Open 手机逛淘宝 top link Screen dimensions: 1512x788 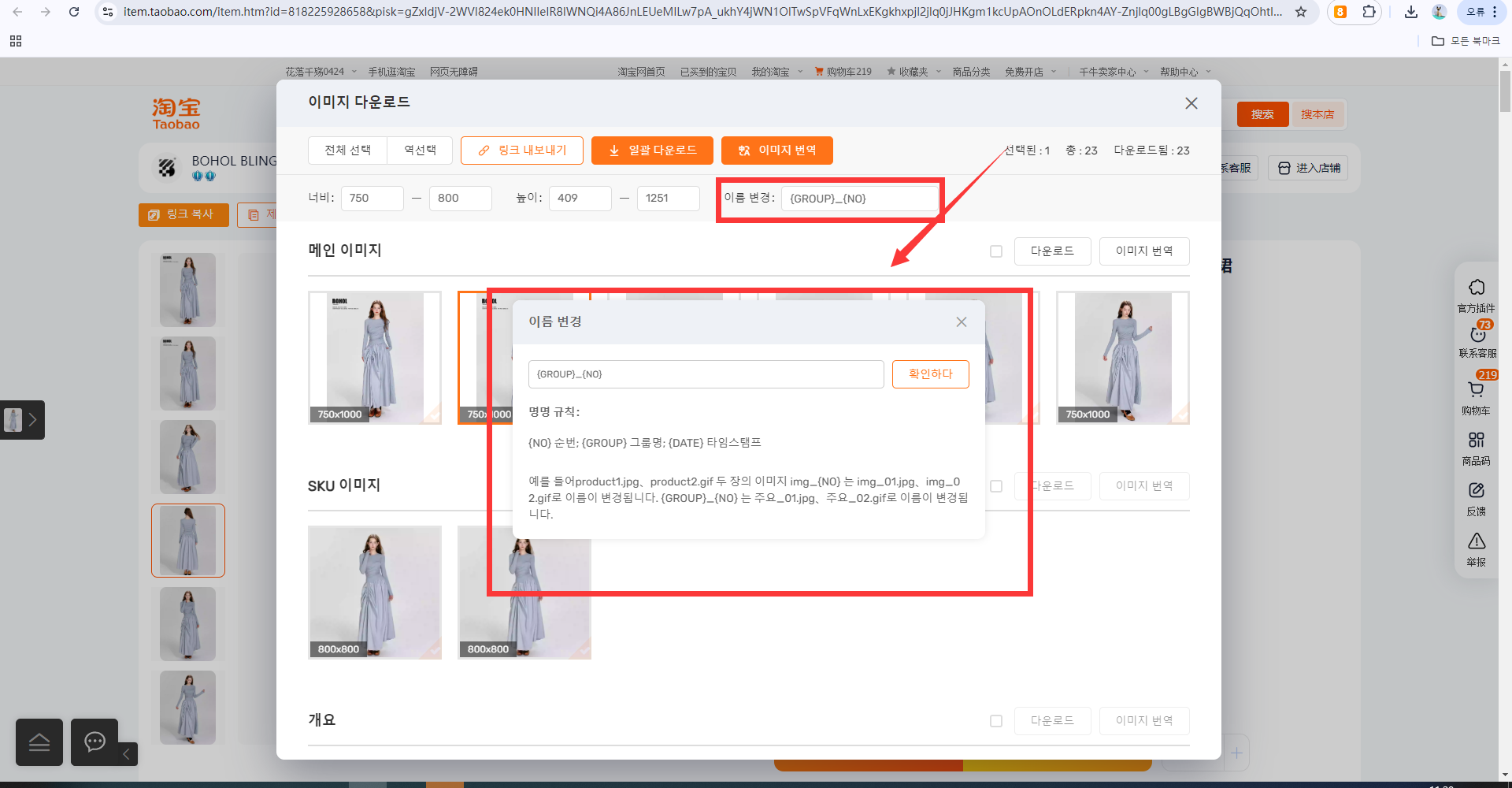pos(391,72)
